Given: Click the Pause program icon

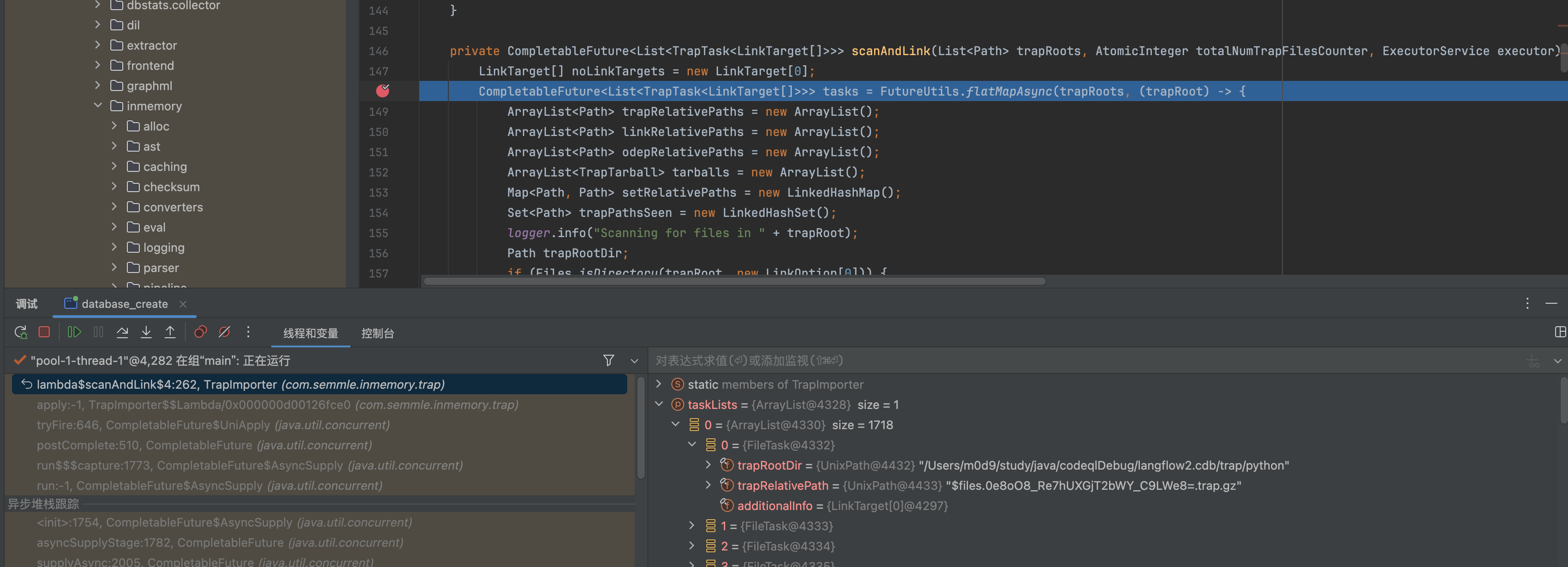Looking at the screenshot, I should click(x=98, y=332).
